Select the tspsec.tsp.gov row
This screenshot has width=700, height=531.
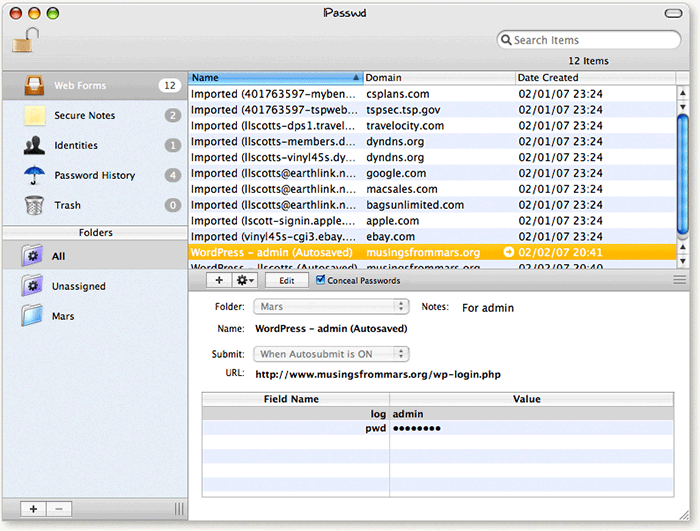click(x=432, y=109)
